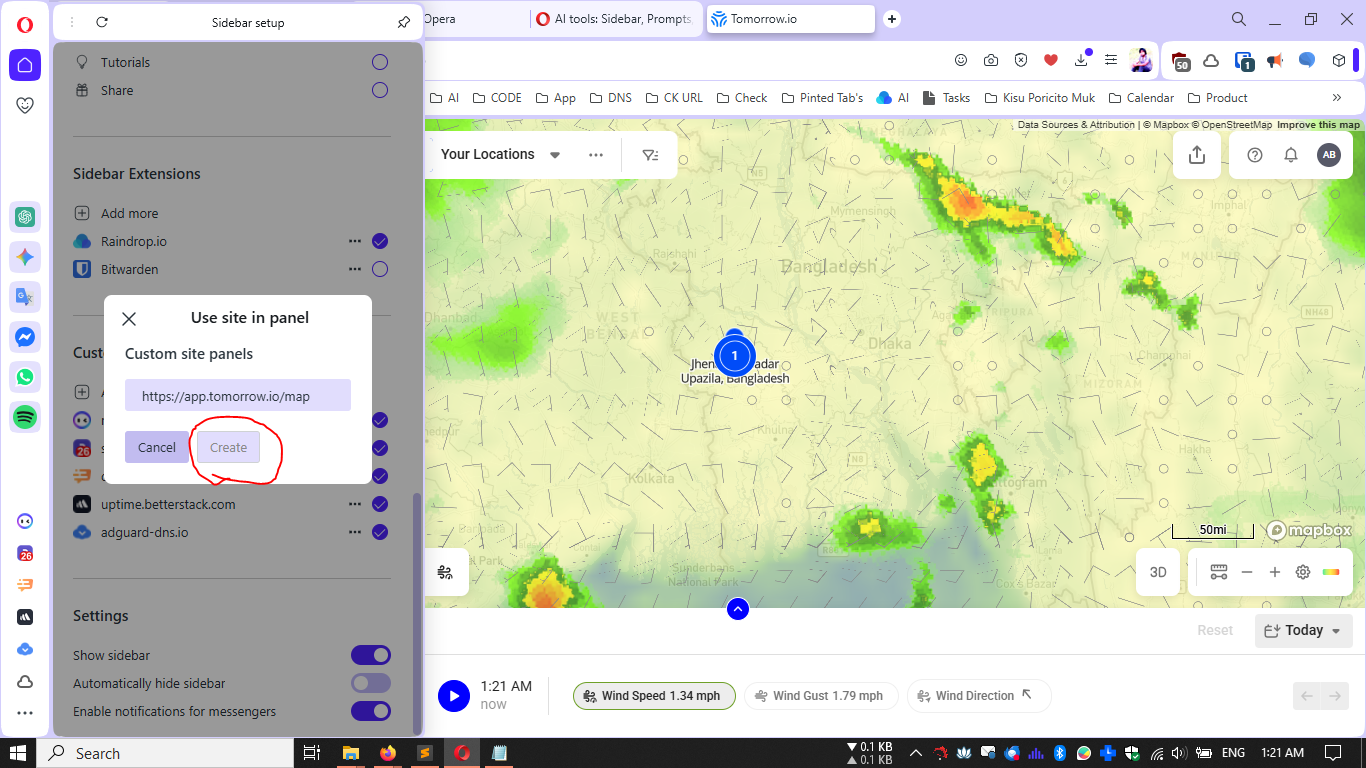Image resolution: width=1366 pixels, height=768 pixels.
Task: Select the Wind Direction chip
Action: click(x=979, y=696)
